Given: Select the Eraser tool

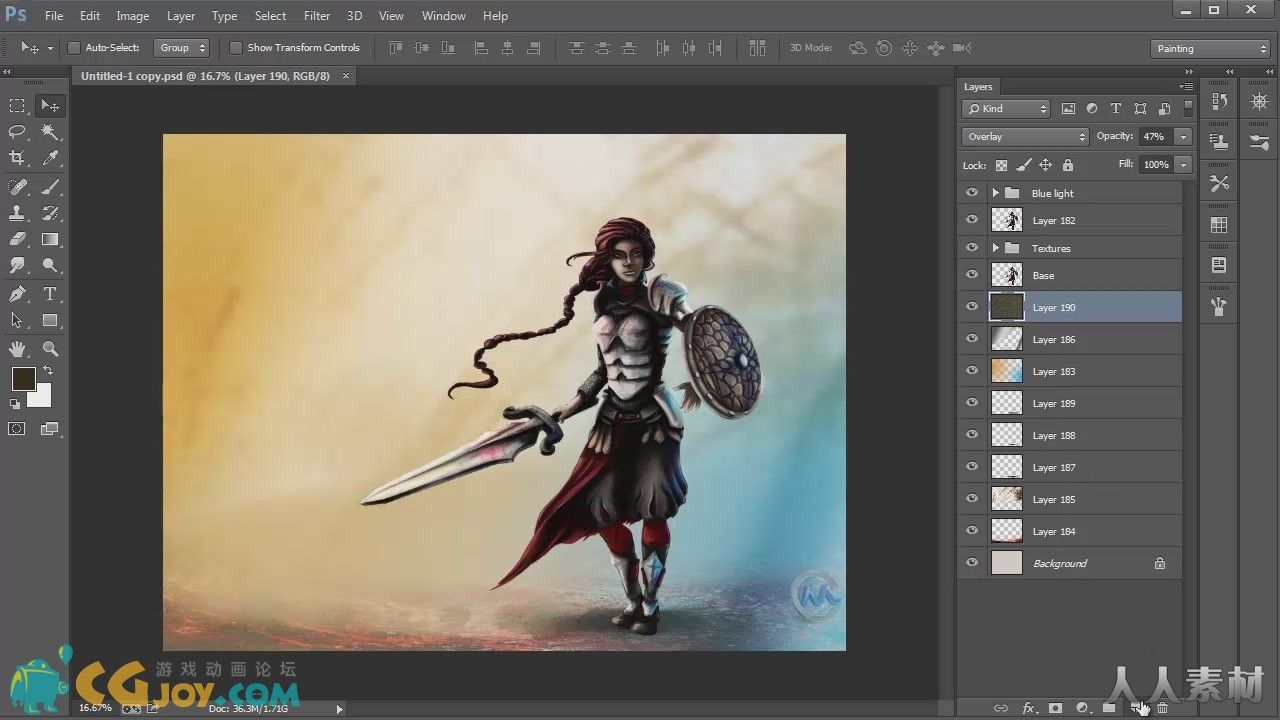Looking at the screenshot, I should pos(17,239).
